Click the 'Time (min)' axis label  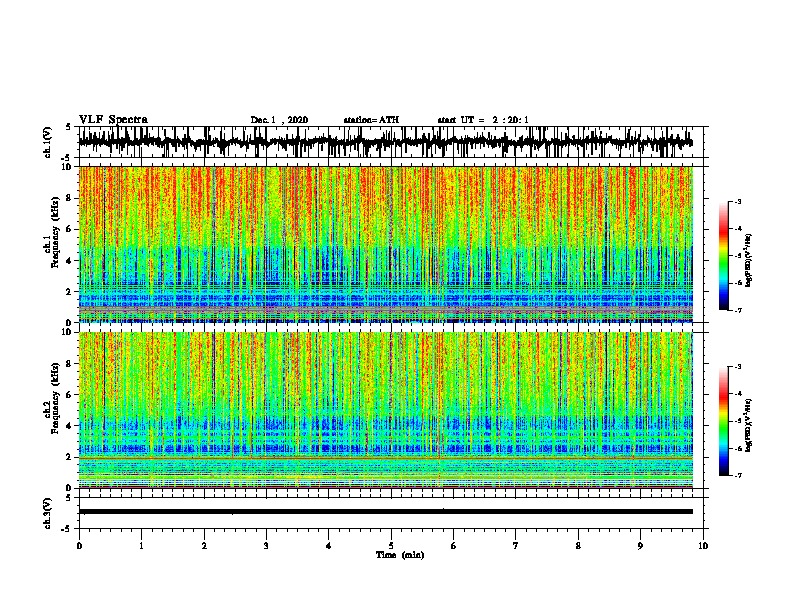tap(400, 555)
